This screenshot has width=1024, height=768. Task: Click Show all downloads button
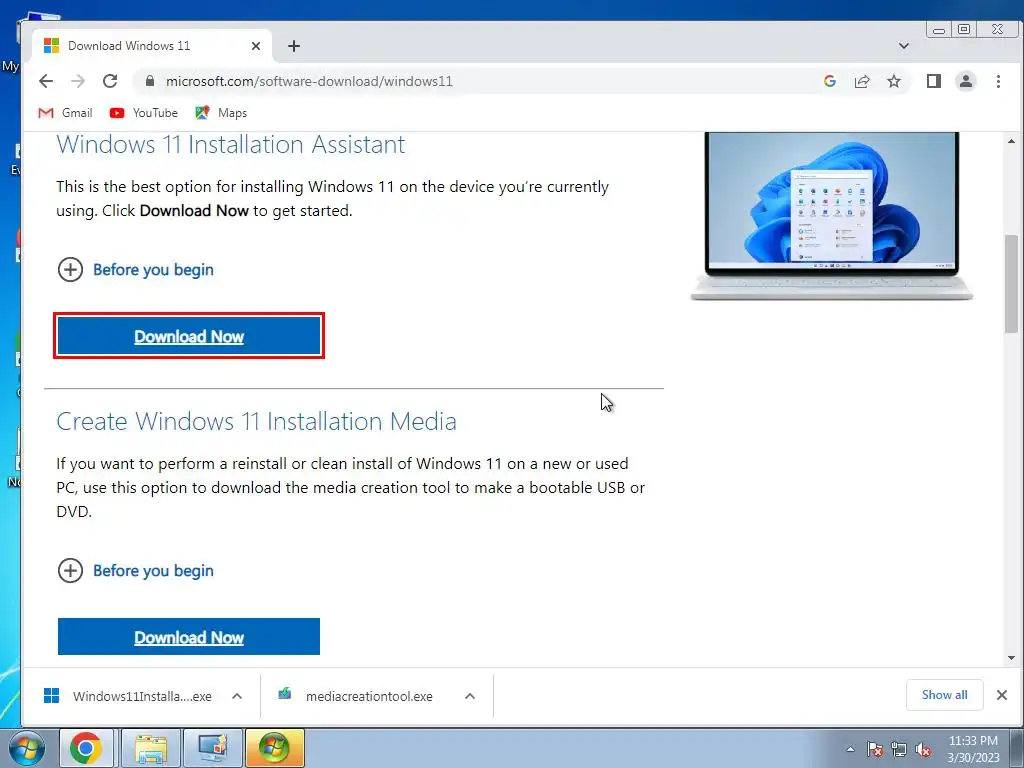click(944, 695)
